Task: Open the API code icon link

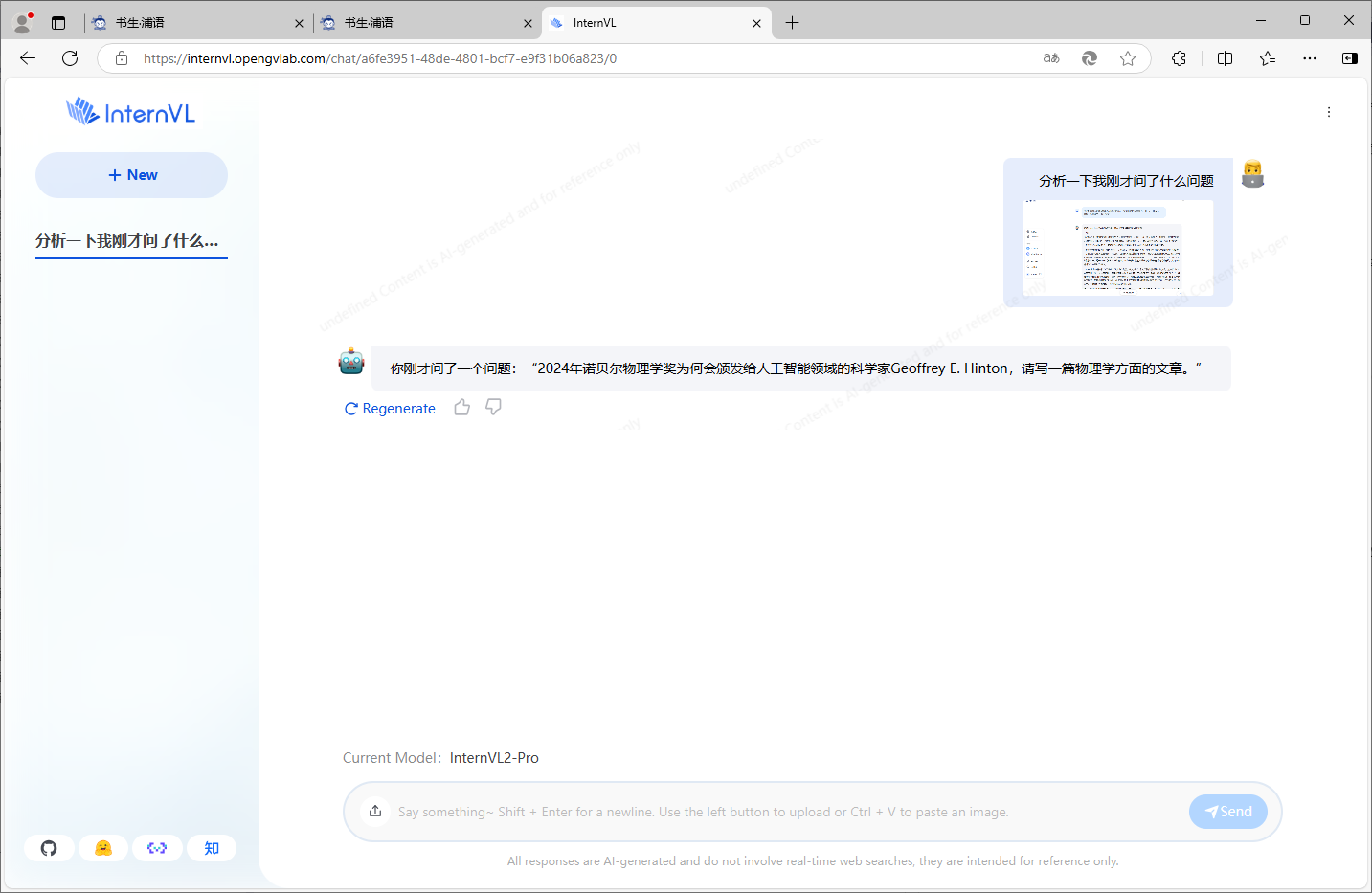Action: [x=157, y=848]
